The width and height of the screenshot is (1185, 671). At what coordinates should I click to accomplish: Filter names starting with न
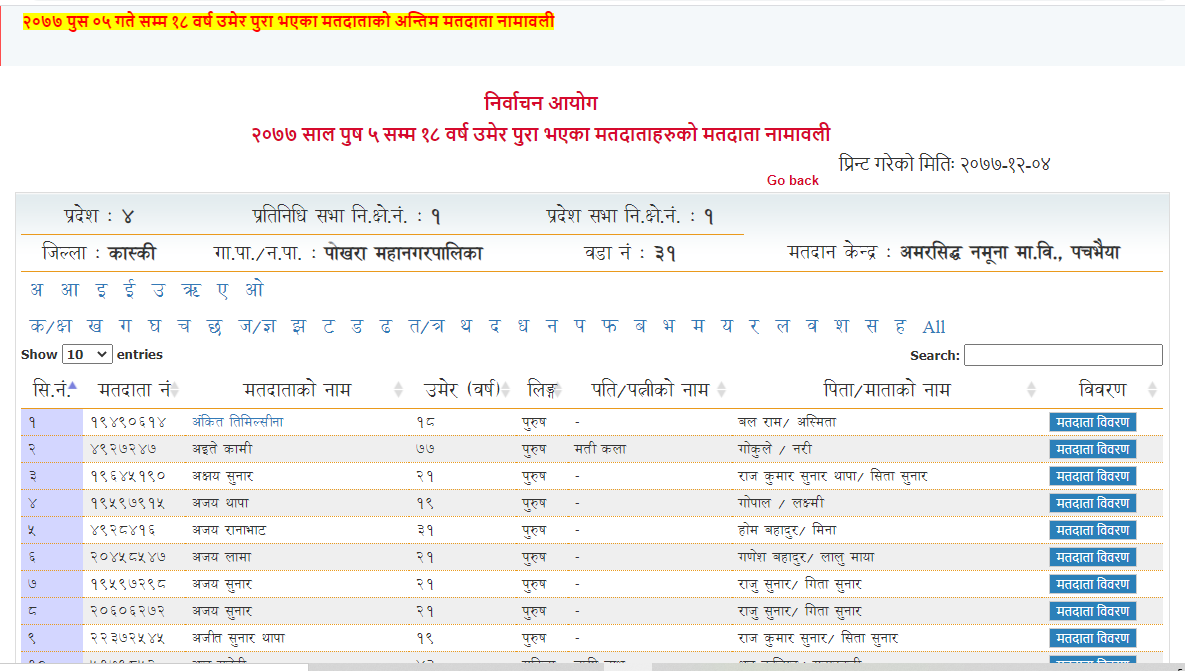(552, 326)
